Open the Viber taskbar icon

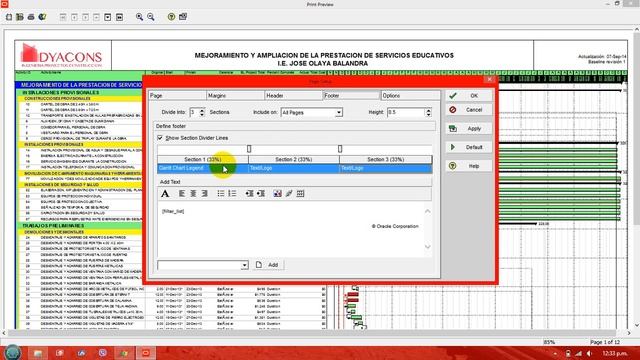coord(102,353)
